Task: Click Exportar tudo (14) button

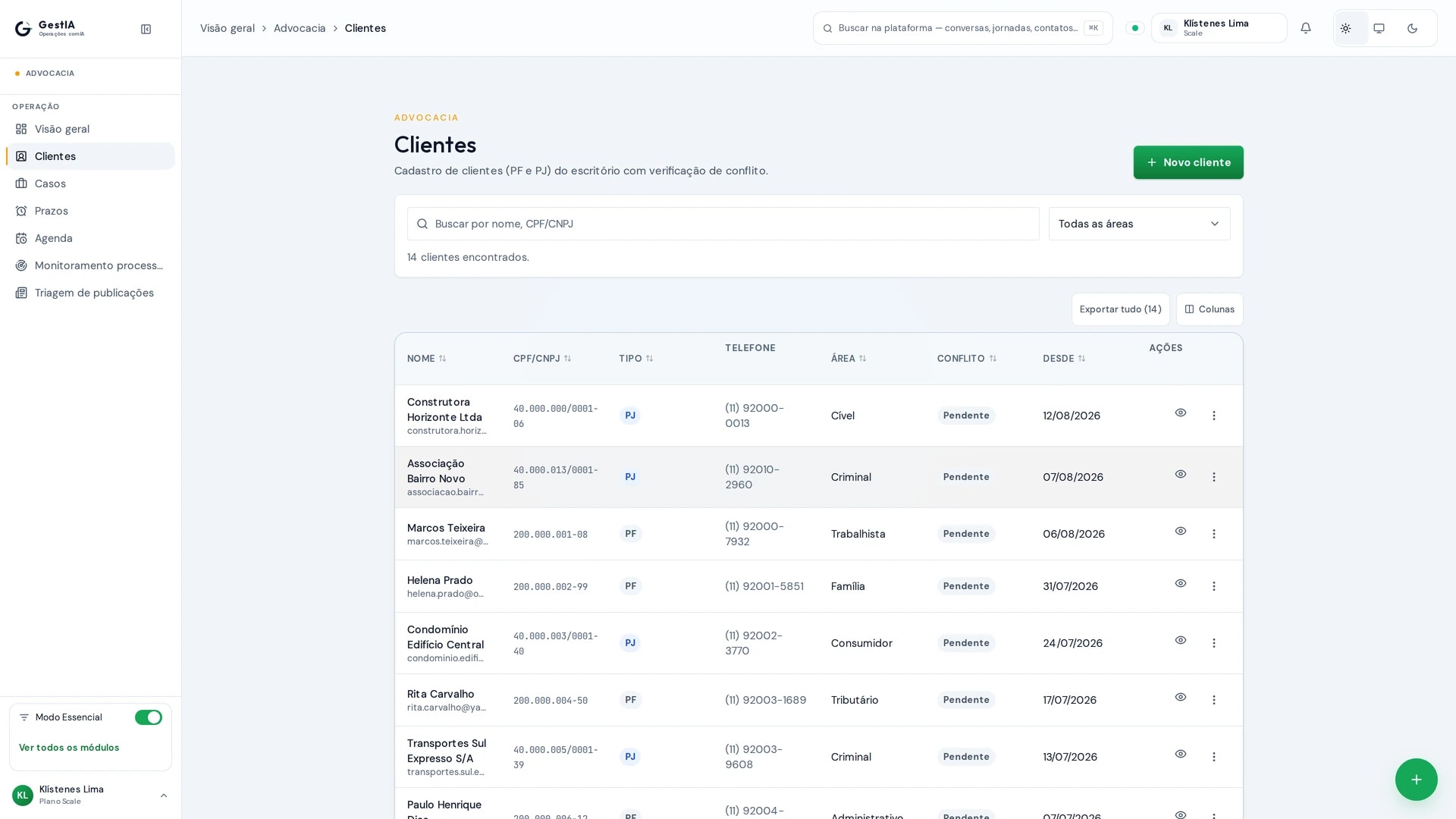Action: click(x=1120, y=309)
